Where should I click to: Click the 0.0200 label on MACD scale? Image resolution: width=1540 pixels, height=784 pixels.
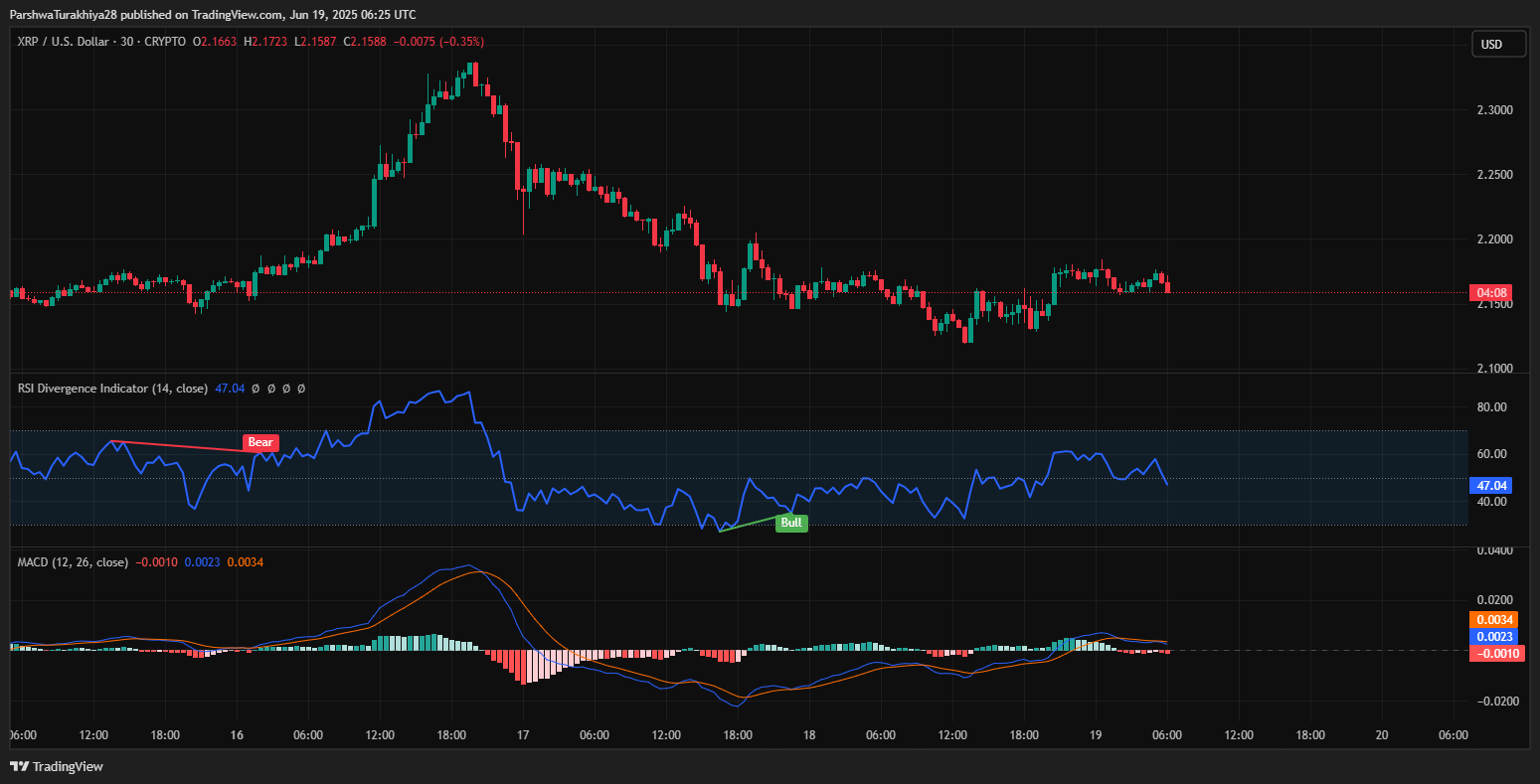[1493, 600]
